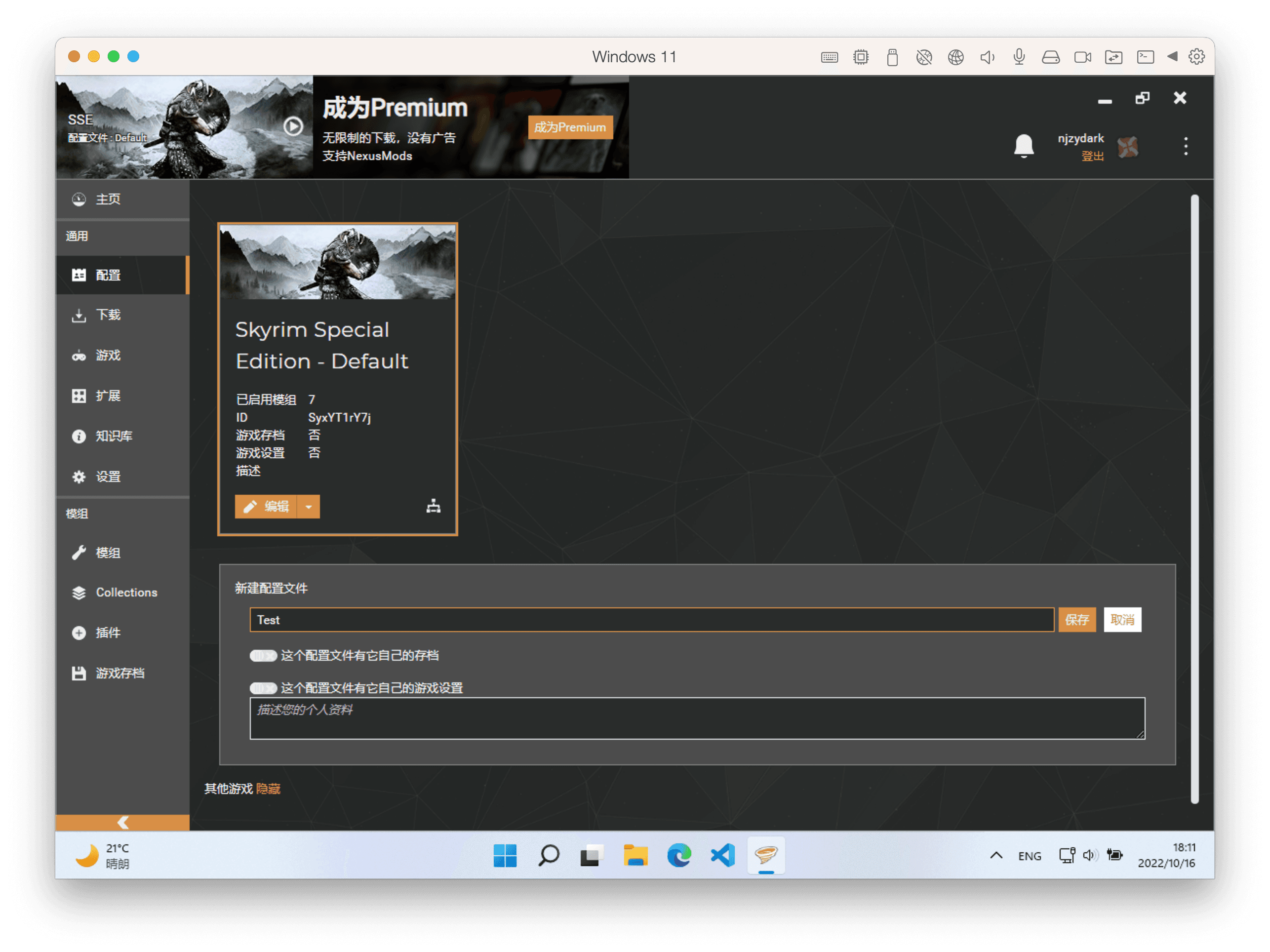Click the 取消 (Cancel) button
The height and width of the screenshot is (952, 1270).
1125,619
